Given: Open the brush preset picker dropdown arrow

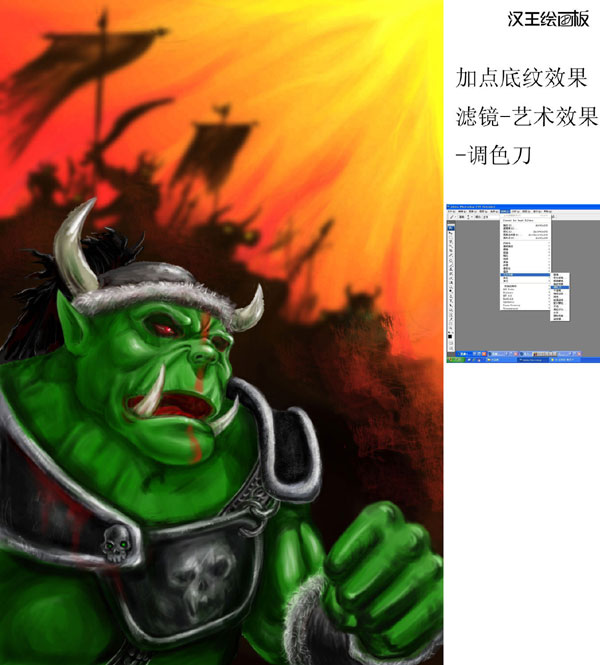Looking at the screenshot, I should click(x=470, y=217).
